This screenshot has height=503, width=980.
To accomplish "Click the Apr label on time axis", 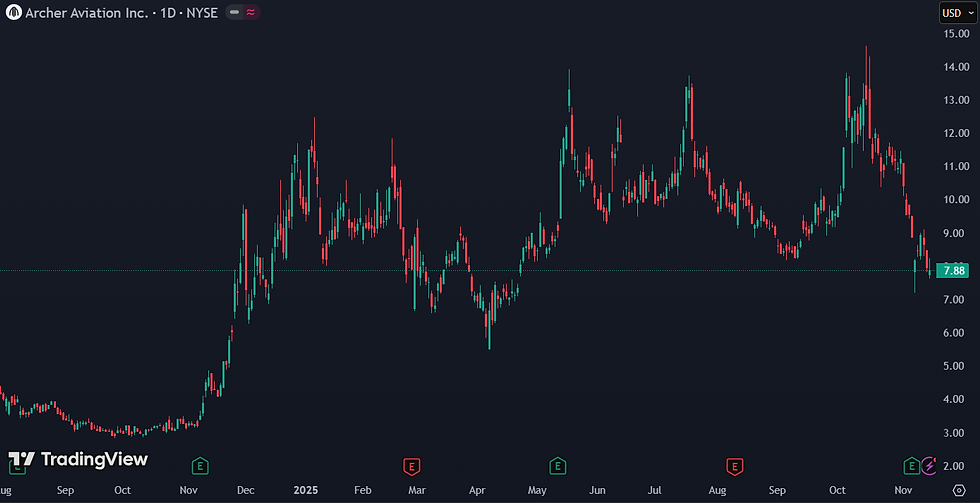I will point(478,490).
